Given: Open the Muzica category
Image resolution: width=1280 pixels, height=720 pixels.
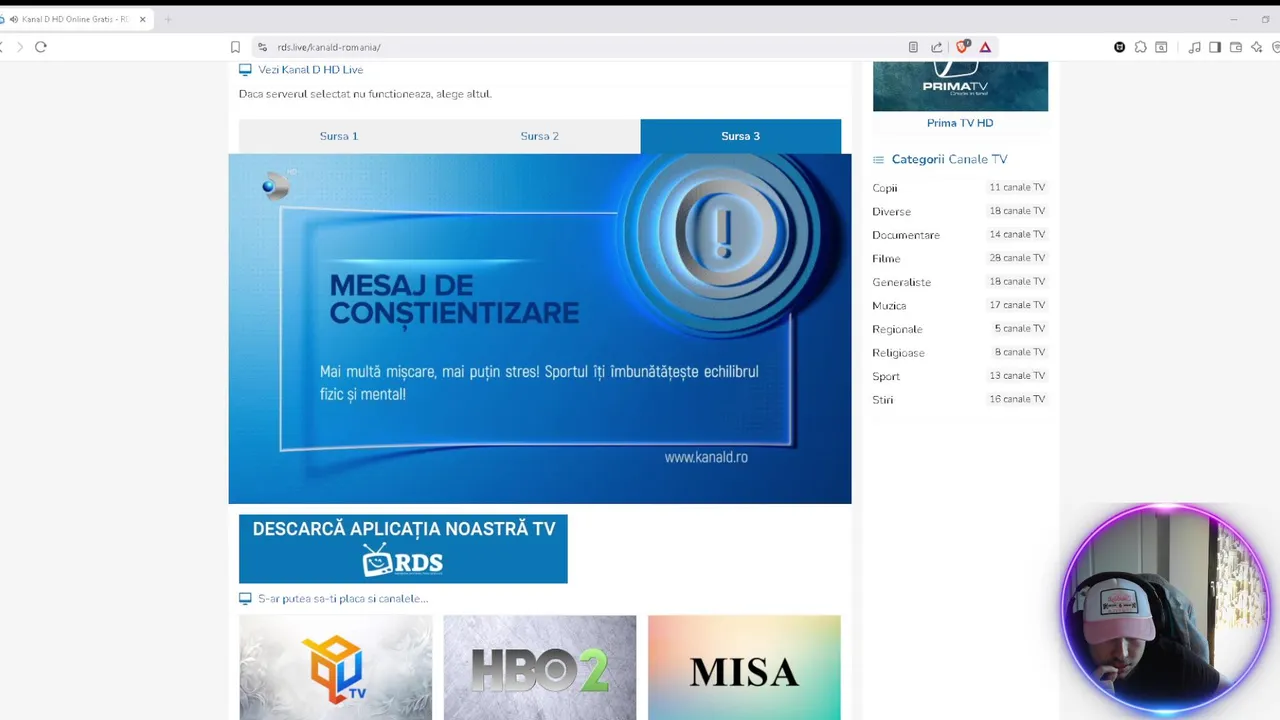Looking at the screenshot, I should click(889, 306).
